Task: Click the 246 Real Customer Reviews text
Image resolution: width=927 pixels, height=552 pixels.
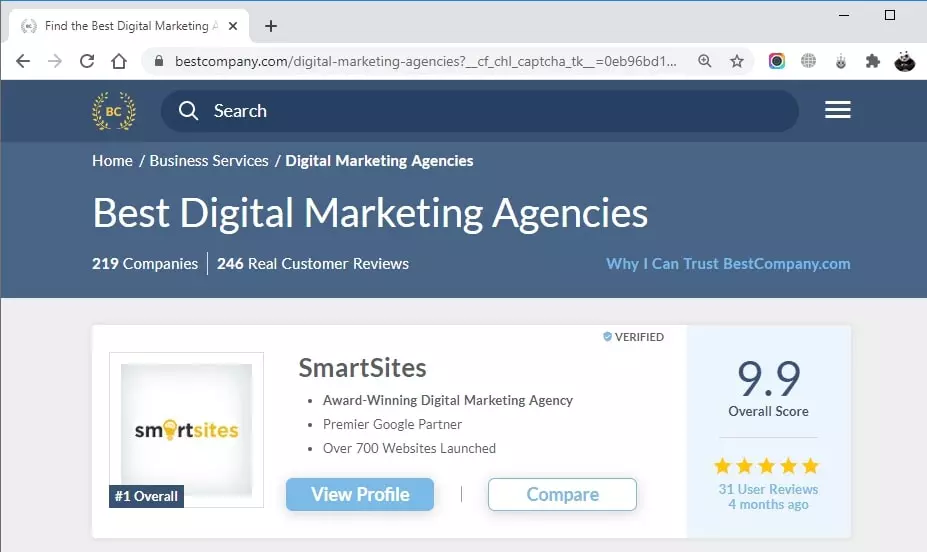Action: coord(313,264)
